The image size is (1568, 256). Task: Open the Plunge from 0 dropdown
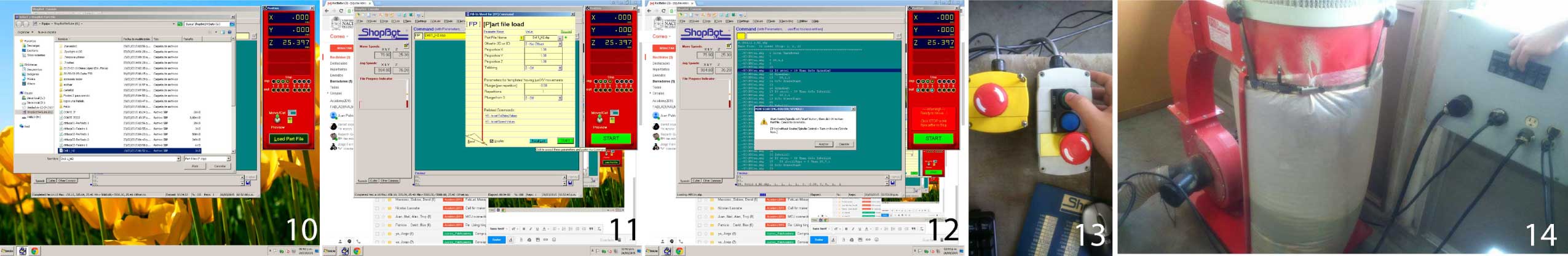(x=560, y=98)
